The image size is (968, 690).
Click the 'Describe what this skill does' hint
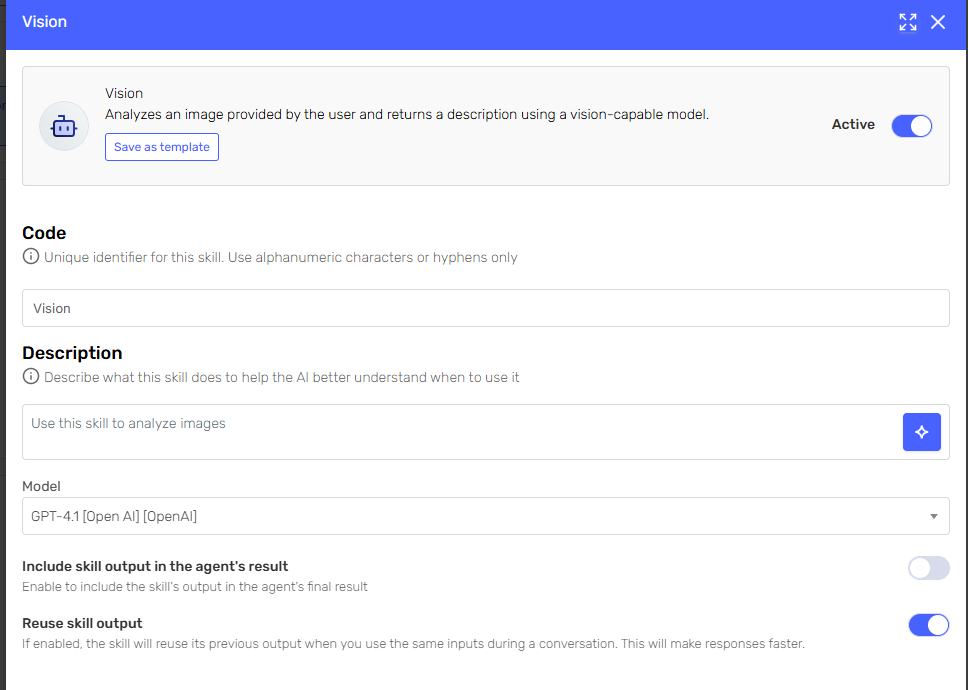282,377
